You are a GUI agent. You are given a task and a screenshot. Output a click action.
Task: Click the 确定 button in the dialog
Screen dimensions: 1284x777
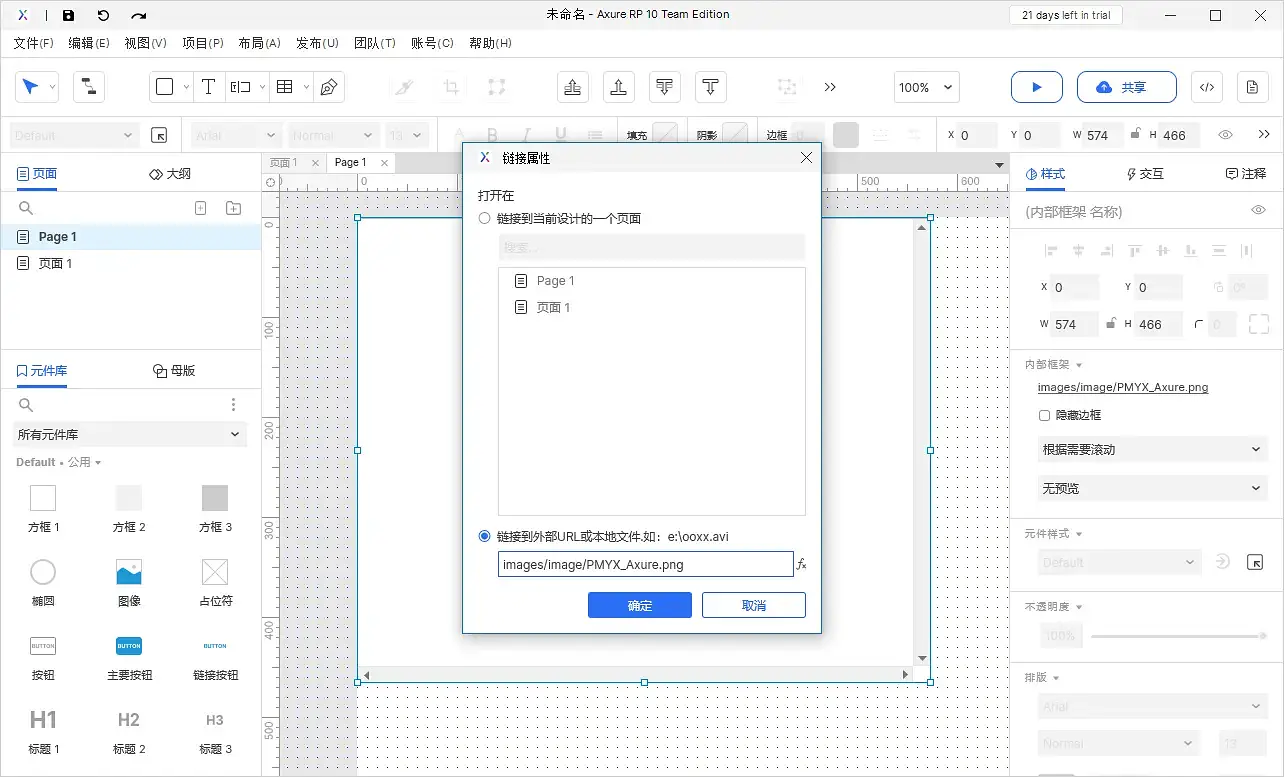[x=639, y=604]
